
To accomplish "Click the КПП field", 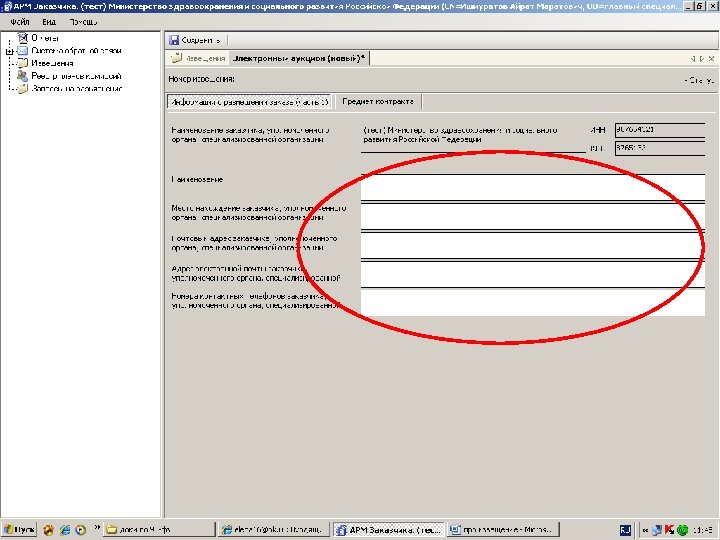I will point(660,148).
